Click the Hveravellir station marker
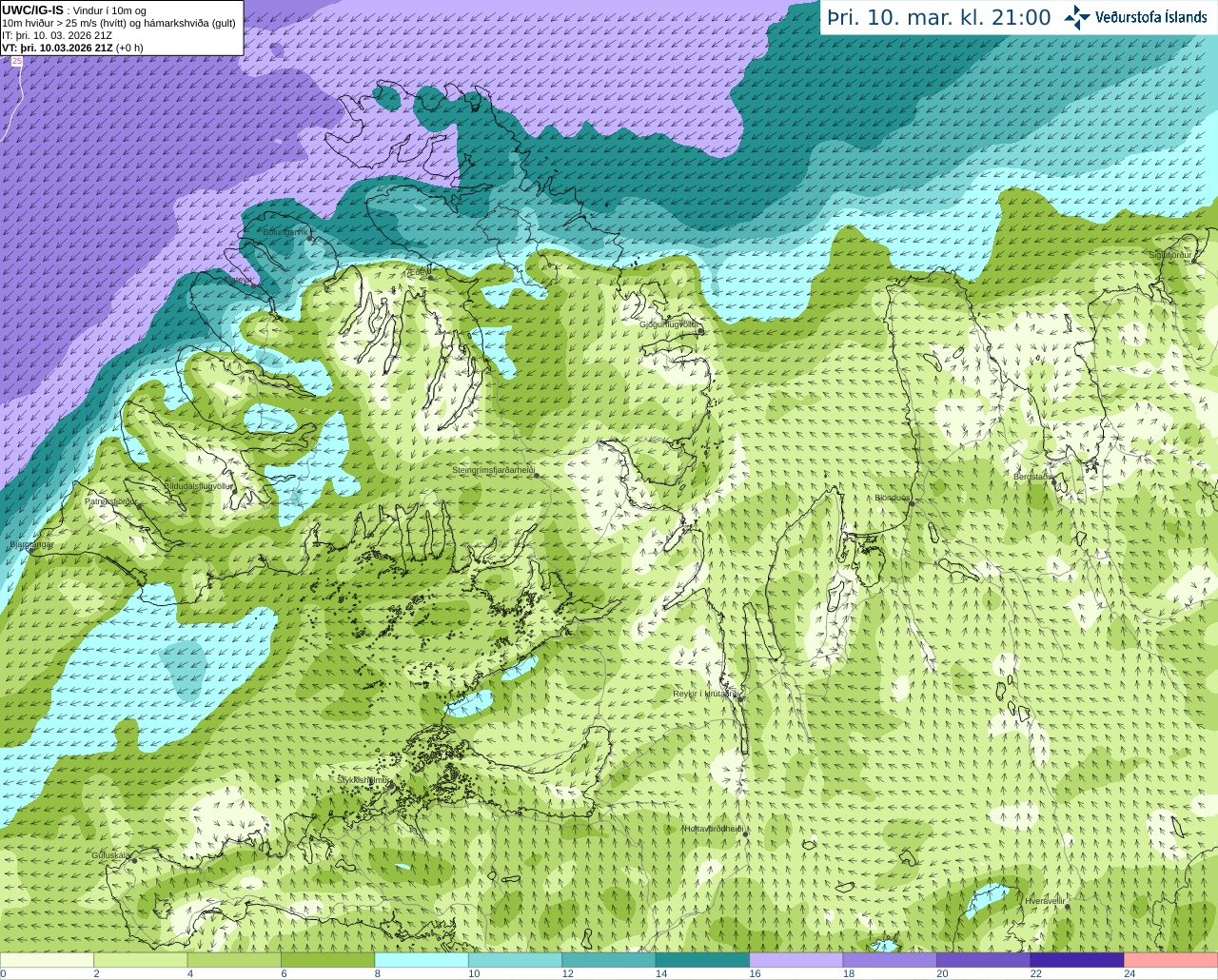The height and width of the screenshot is (980, 1218). [1069, 908]
